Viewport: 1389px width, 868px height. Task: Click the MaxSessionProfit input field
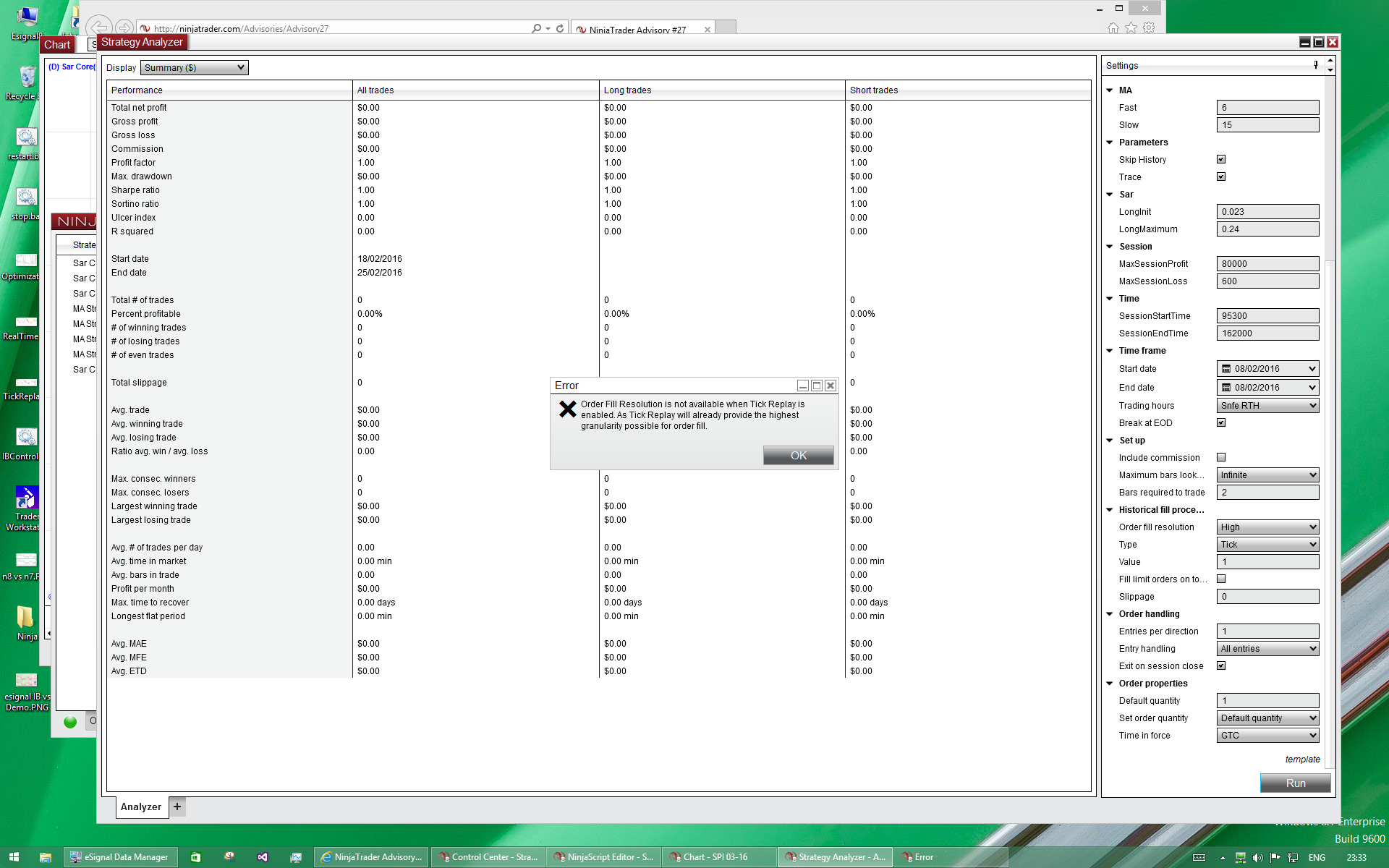[x=1267, y=264]
